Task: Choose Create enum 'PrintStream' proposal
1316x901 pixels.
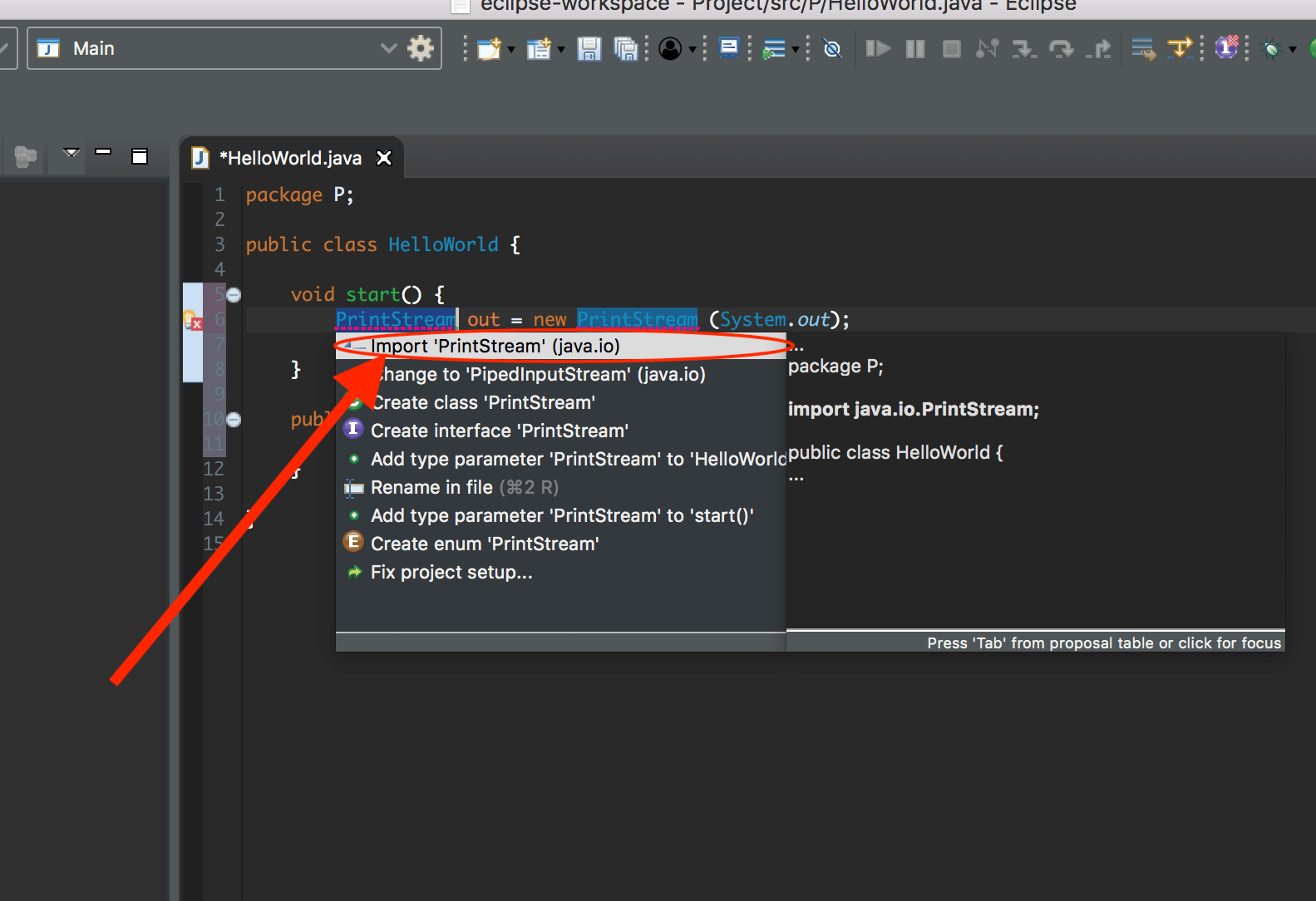Action: tap(560, 544)
